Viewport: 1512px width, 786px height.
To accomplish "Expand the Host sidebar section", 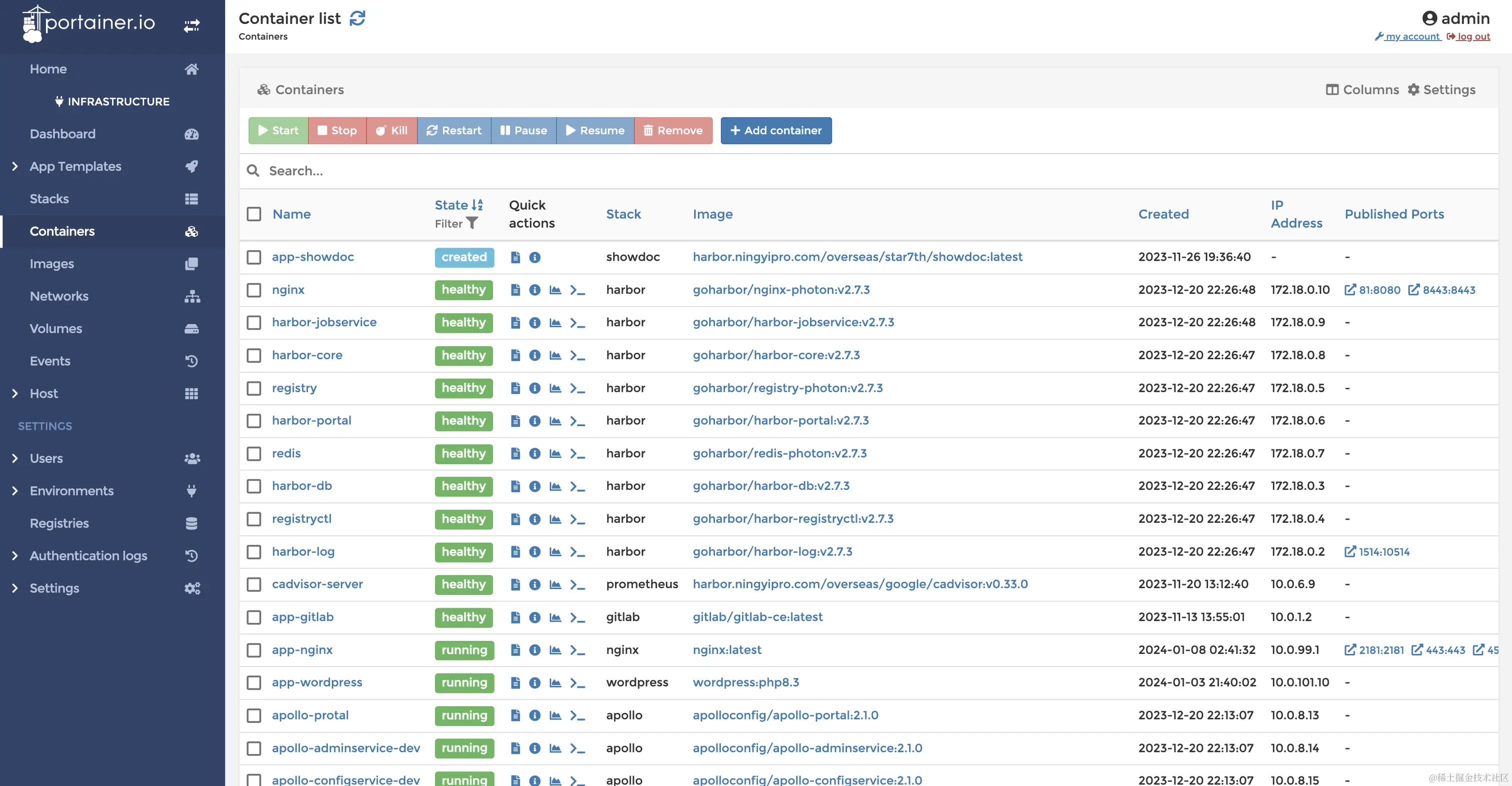I will coord(15,394).
